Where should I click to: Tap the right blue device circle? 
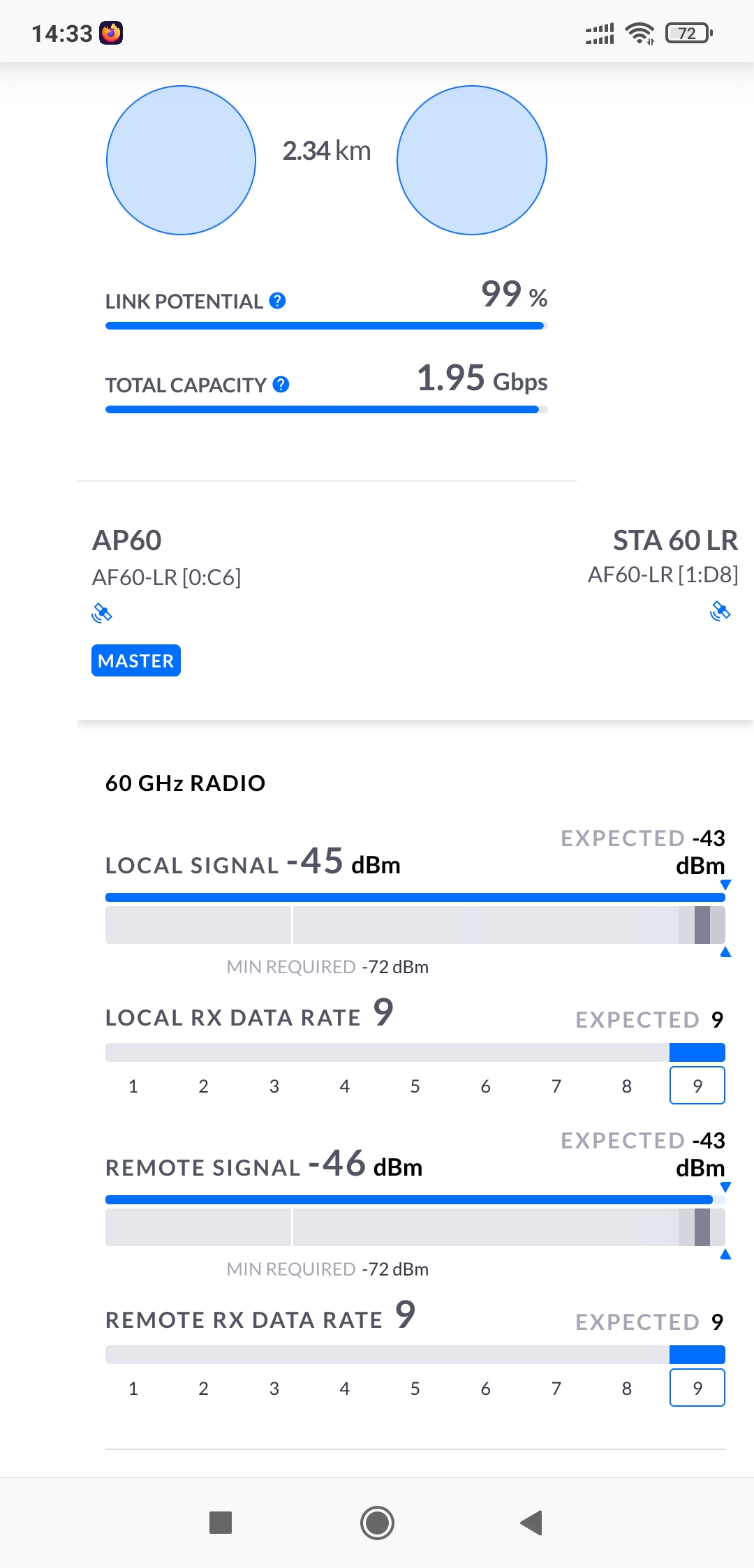point(472,161)
